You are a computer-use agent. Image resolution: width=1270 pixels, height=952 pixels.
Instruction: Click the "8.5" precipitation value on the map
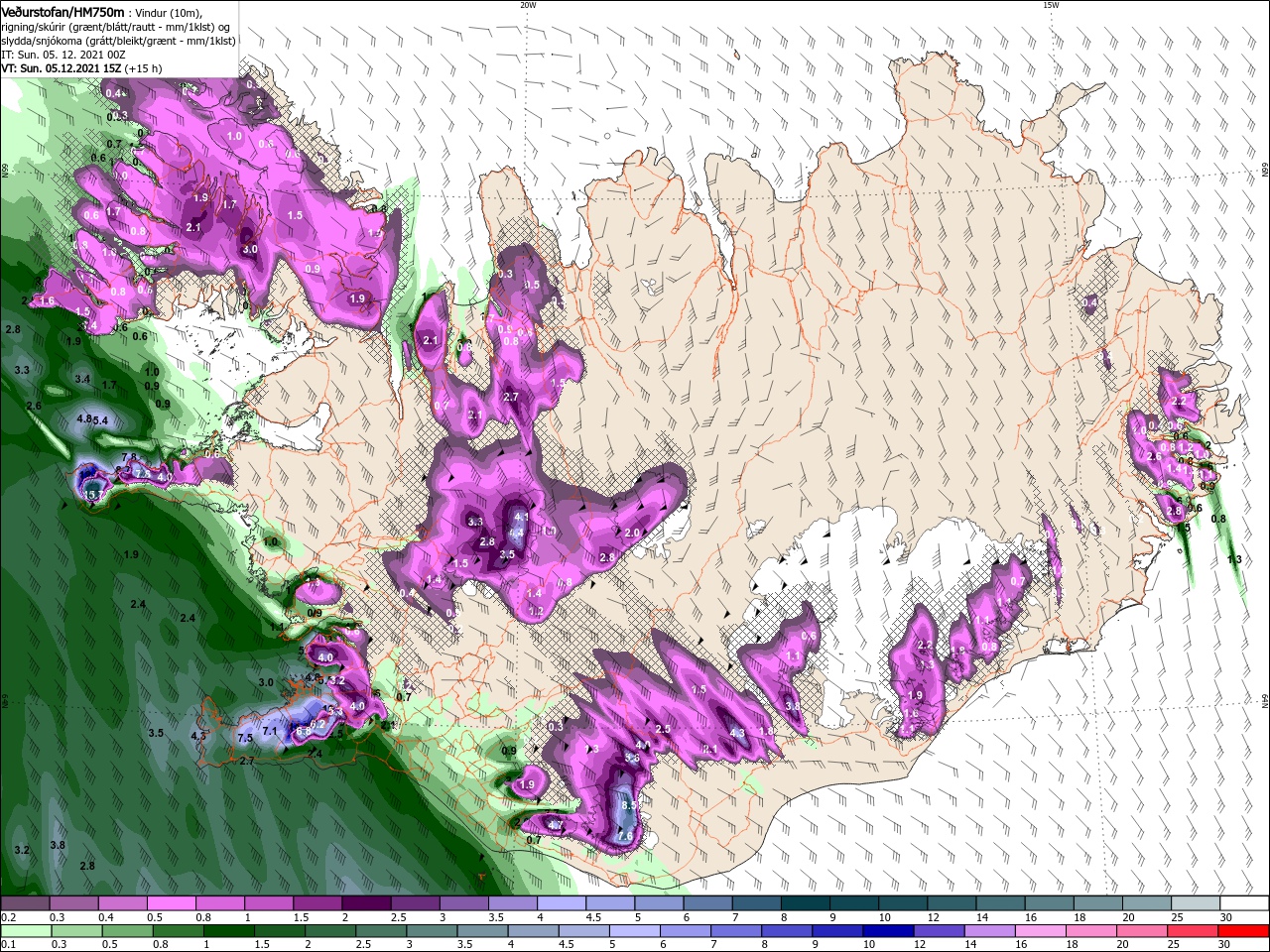pyautogui.click(x=628, y=805)
